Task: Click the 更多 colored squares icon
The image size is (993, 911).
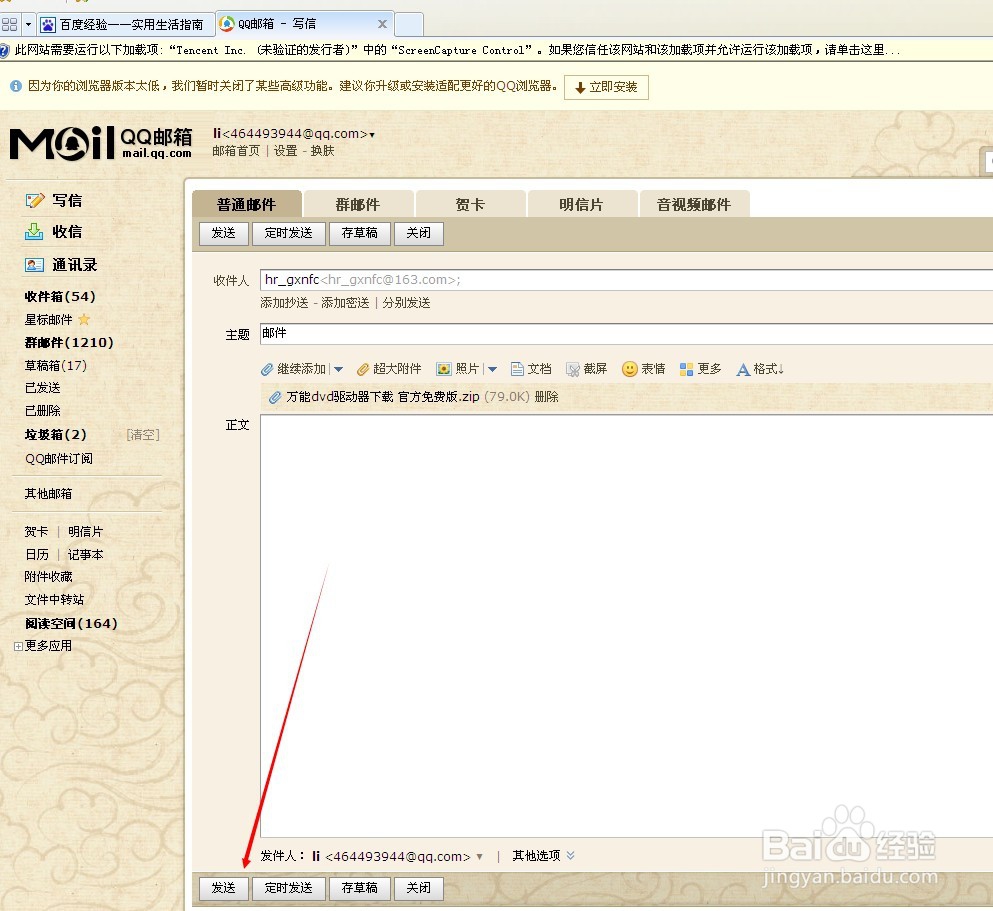Action: 686,369
